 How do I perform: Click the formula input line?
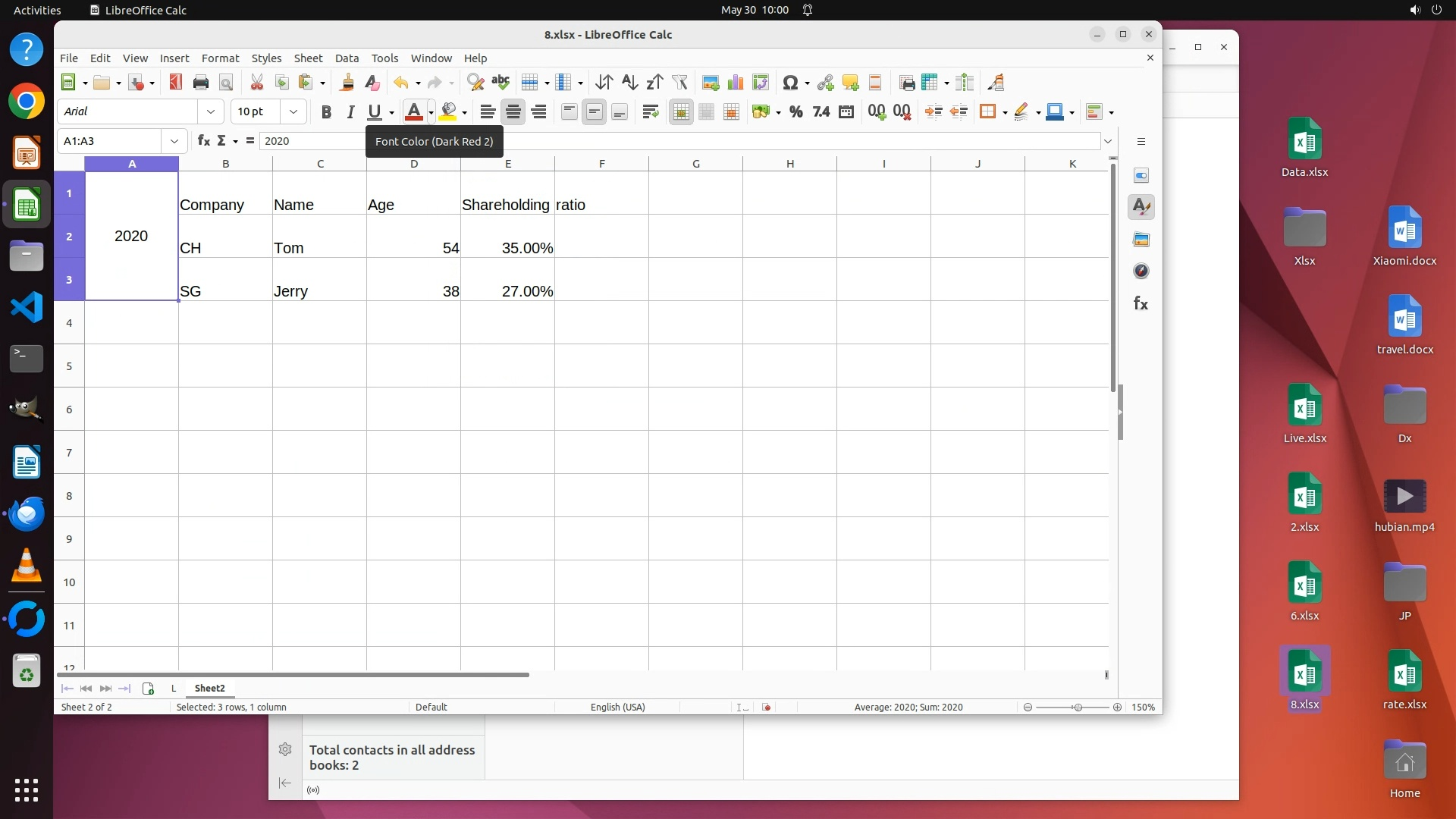click(x=682, y=141)
